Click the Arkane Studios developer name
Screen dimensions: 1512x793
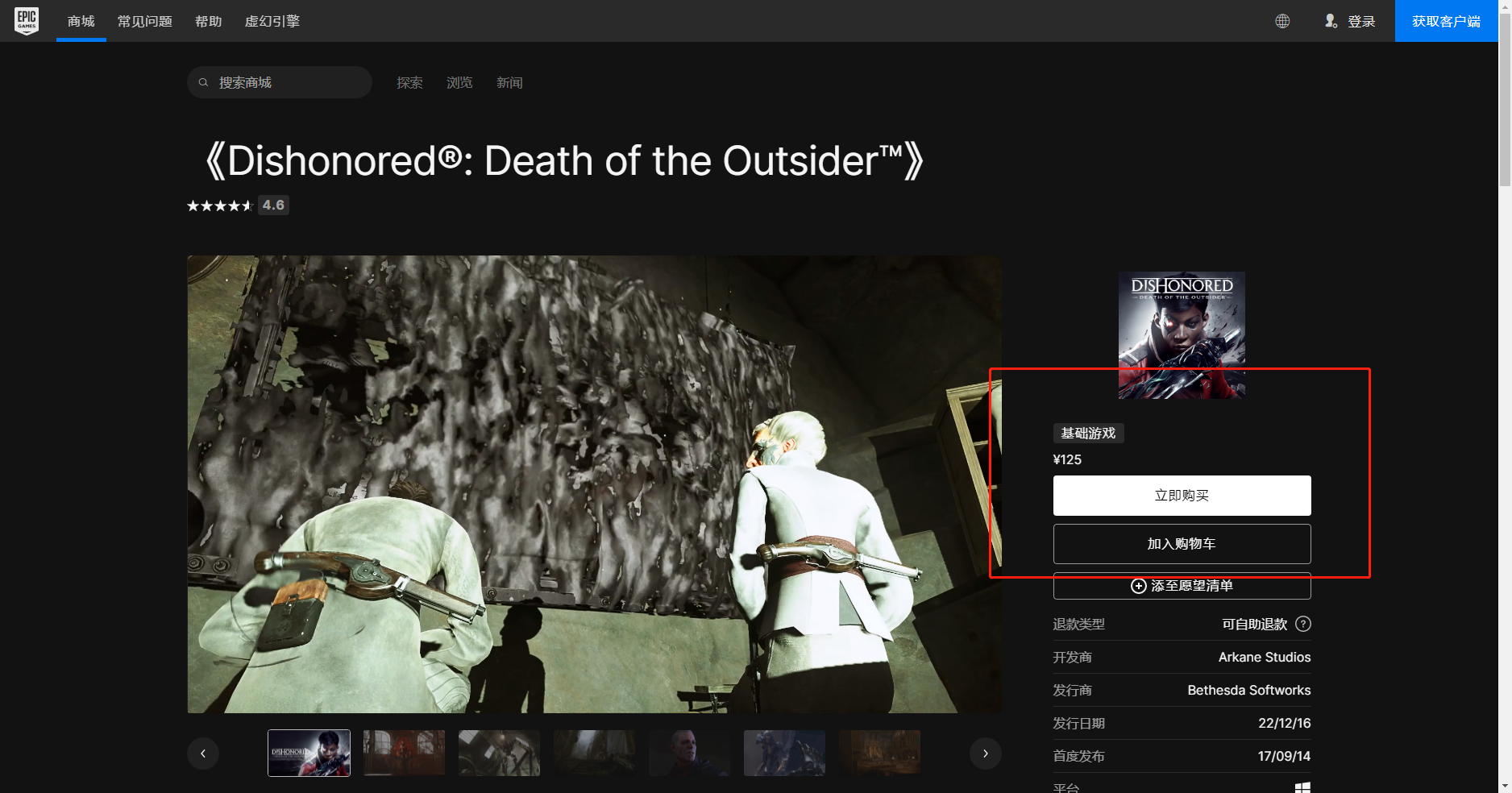(x=1265, y=658)
